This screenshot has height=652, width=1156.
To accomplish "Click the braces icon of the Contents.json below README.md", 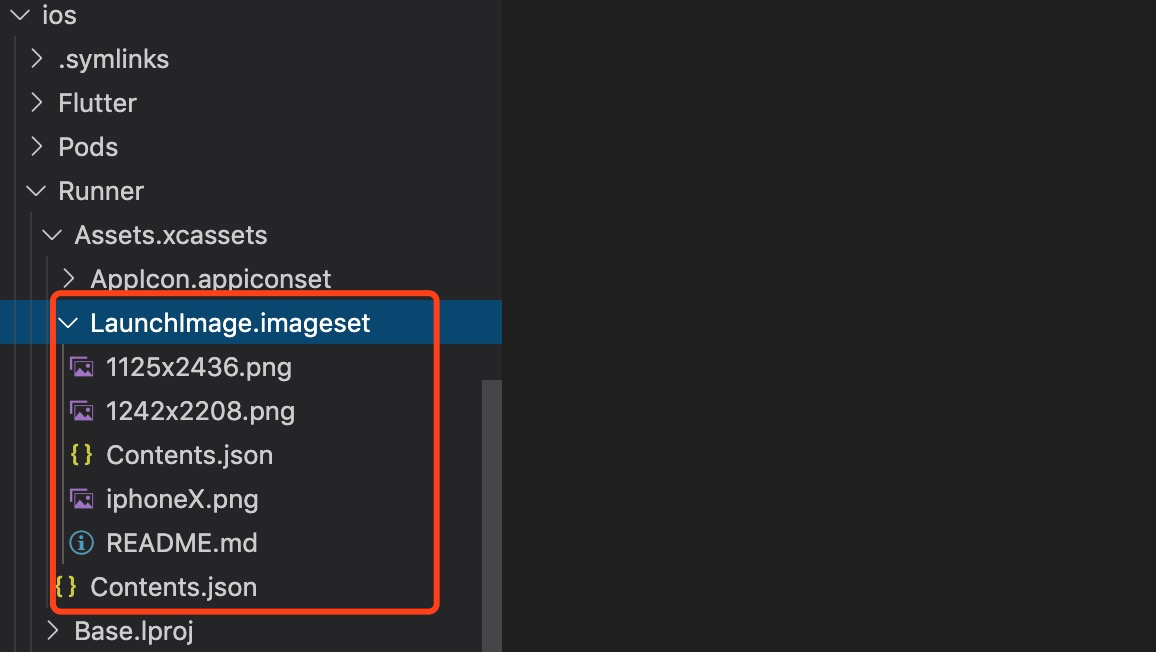I will point(66,587).
